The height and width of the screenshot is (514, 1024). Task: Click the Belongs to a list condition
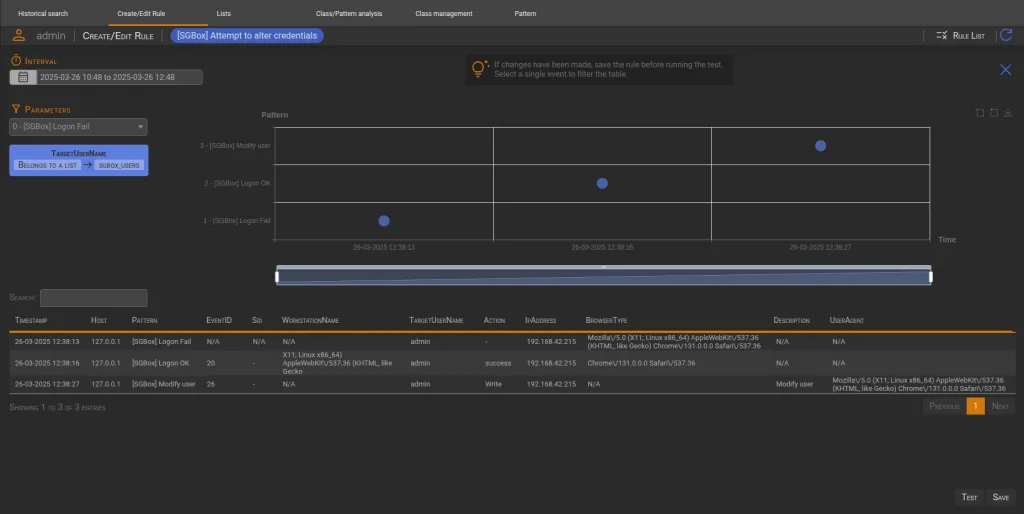coord(48,165)
